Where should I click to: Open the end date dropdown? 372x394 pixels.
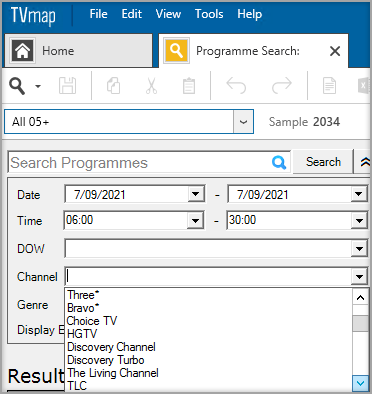point(359,194)
